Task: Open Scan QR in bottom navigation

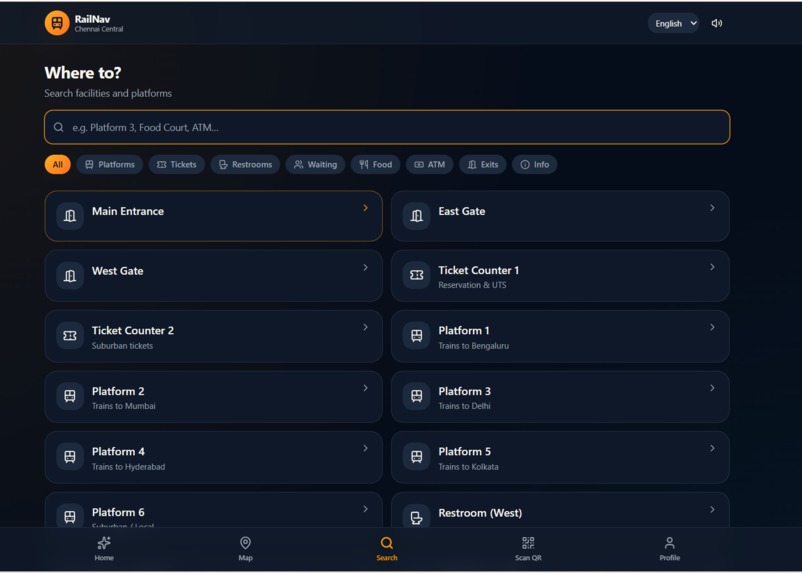Action: (x=528, y=549)
